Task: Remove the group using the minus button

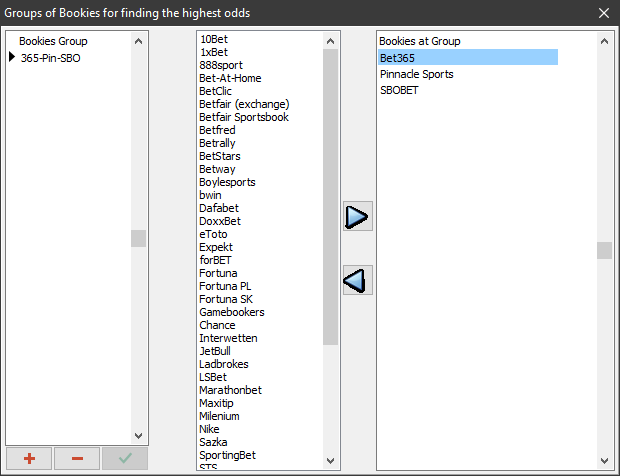Action: 77,459
